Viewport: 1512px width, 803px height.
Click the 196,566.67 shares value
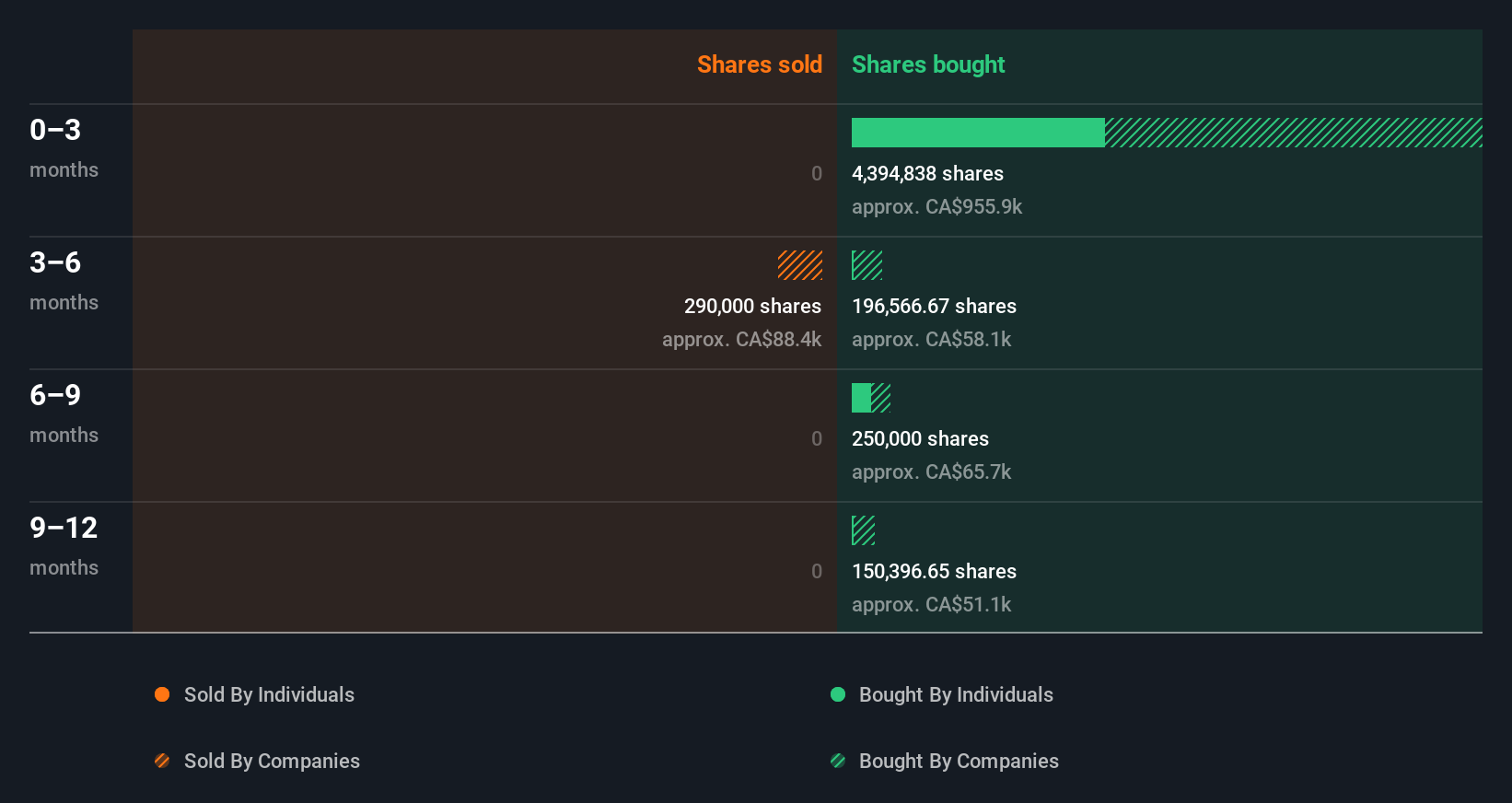click(x=934, y=306)
